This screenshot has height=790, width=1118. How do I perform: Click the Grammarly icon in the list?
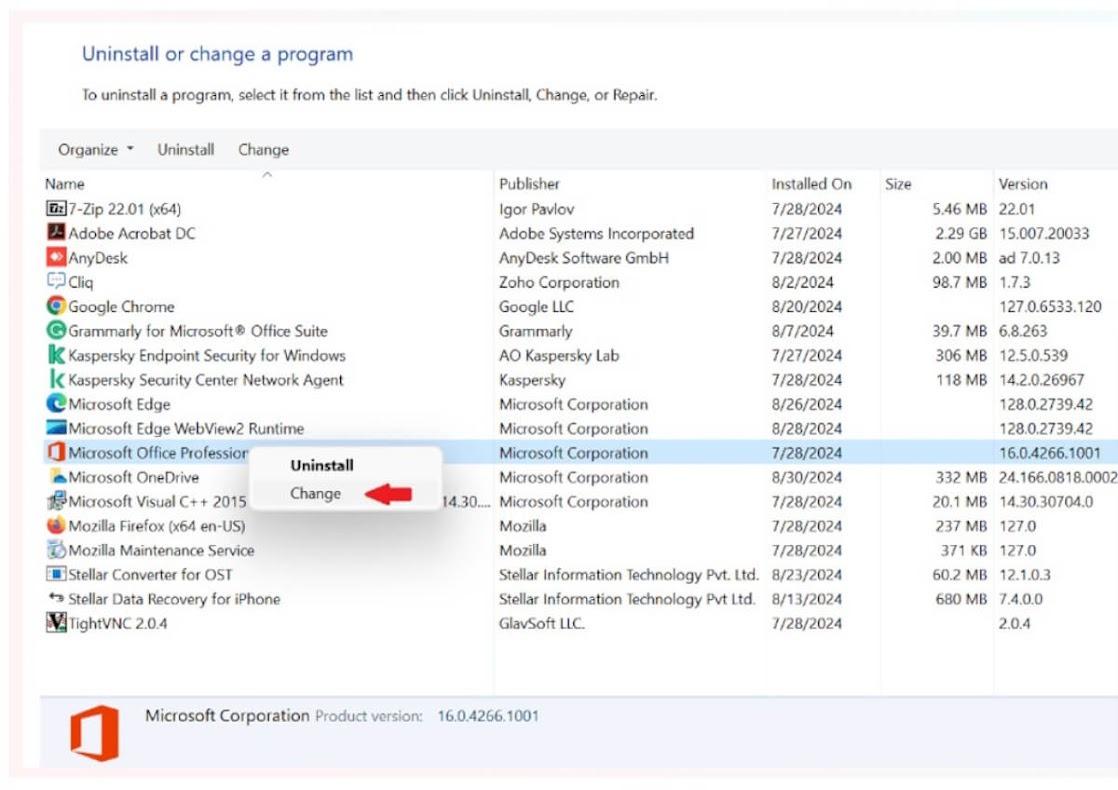point(56,330)
